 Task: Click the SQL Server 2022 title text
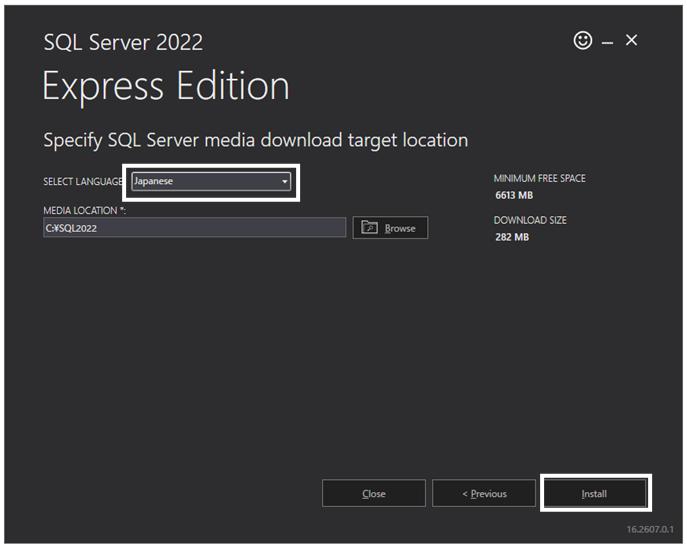[123, 43]
